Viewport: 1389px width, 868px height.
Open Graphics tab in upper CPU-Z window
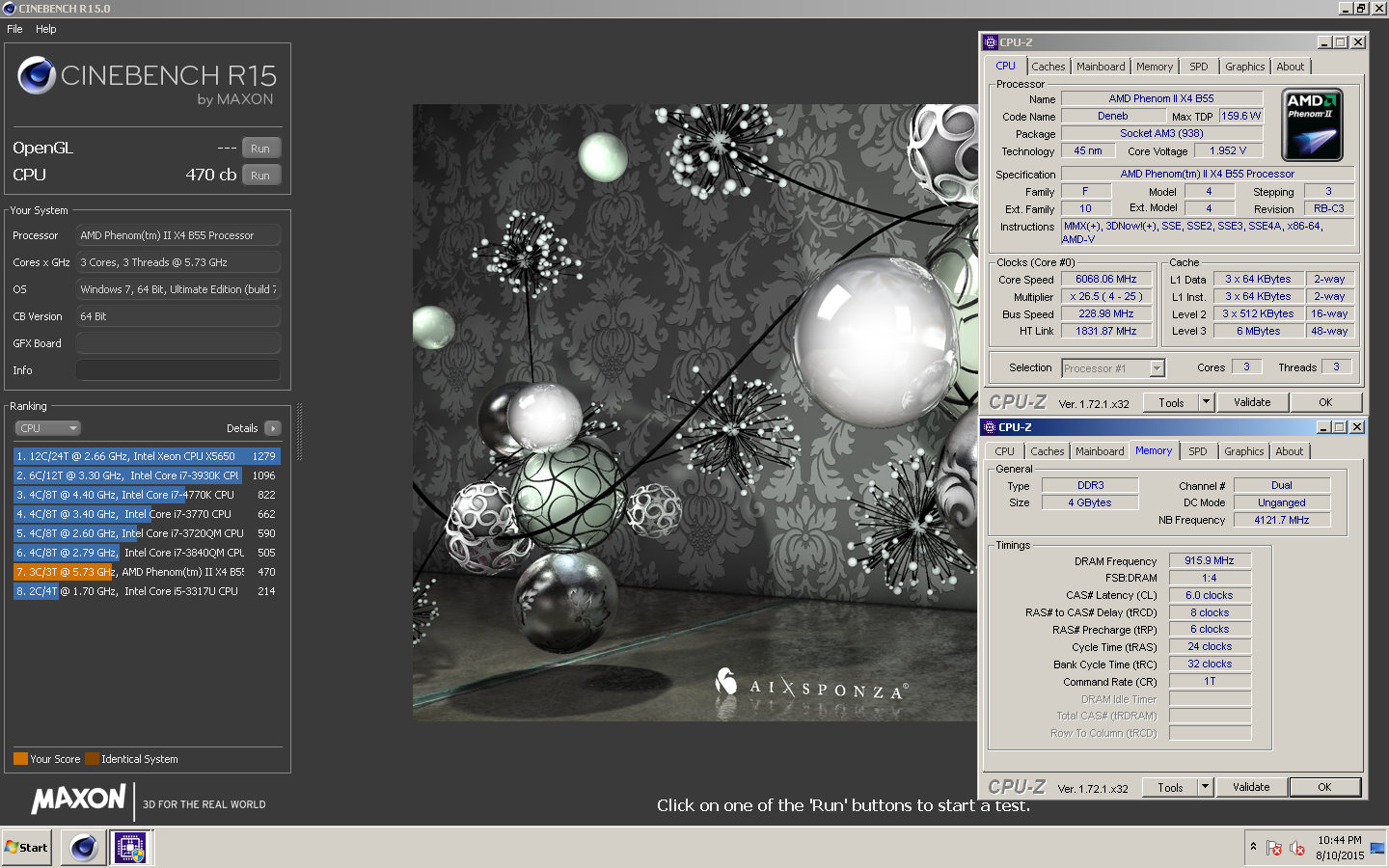click(x=1245, y=67)
